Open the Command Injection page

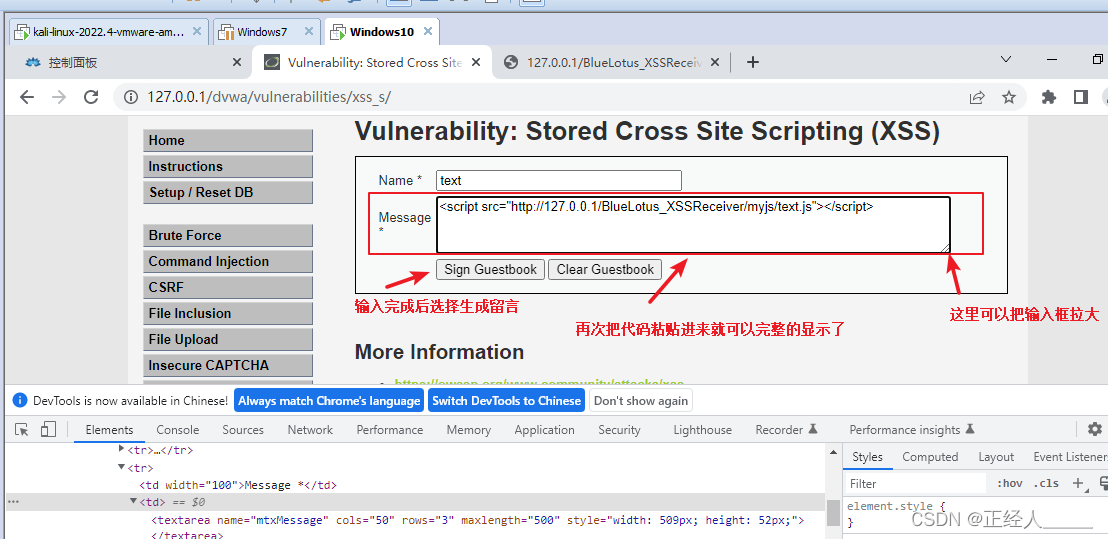coord(228,261)
